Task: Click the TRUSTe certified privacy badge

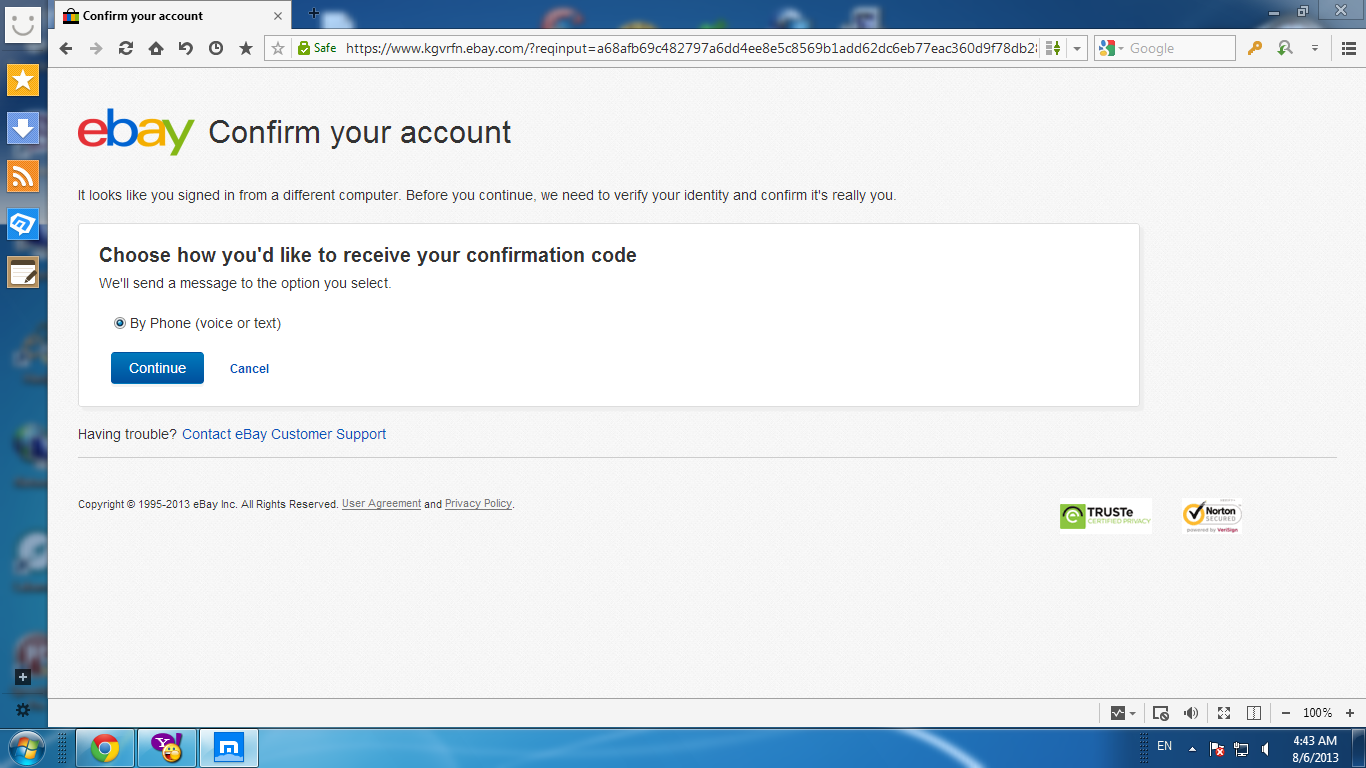Action: click(1105, 516)
